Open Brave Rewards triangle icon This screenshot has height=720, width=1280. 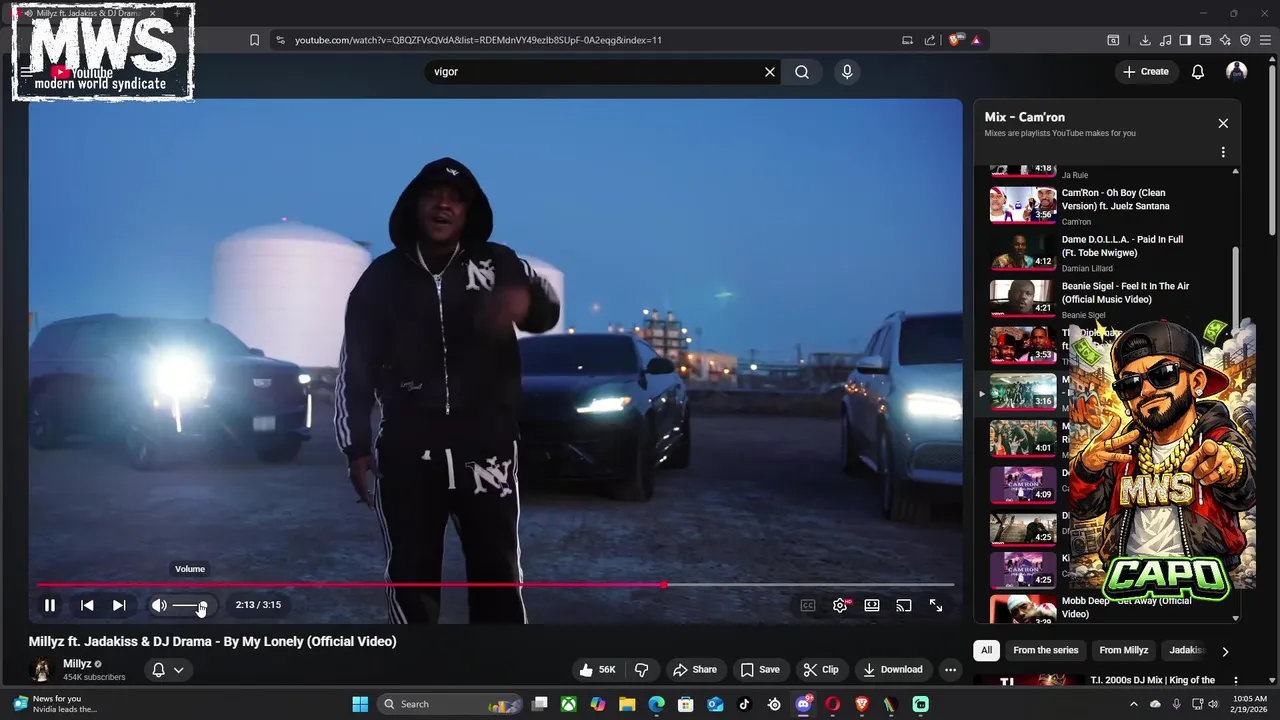tap(976, 40)
